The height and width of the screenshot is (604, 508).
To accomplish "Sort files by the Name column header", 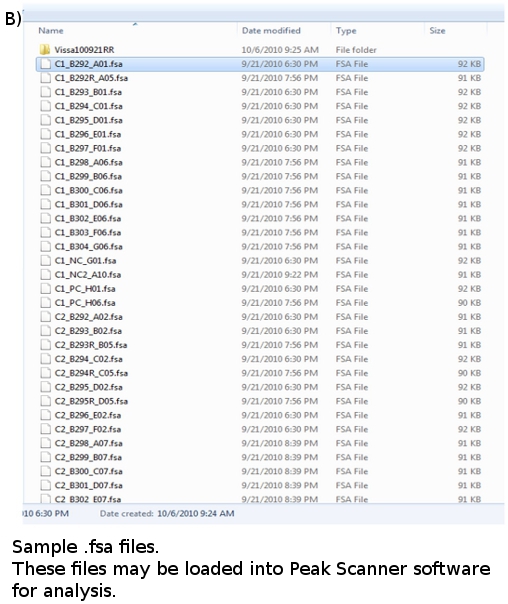I will (x=51, y=30).
